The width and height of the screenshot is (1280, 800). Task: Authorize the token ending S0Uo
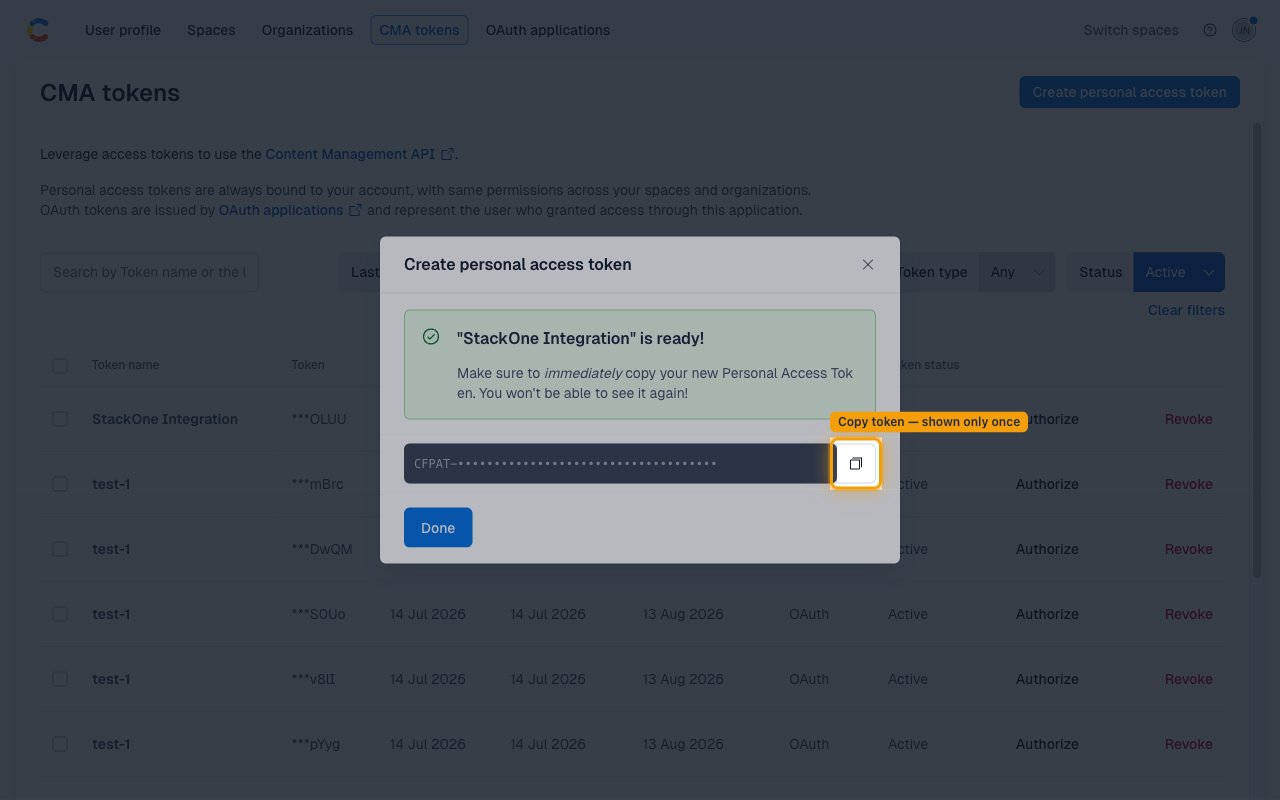[x=1047, y=614]
